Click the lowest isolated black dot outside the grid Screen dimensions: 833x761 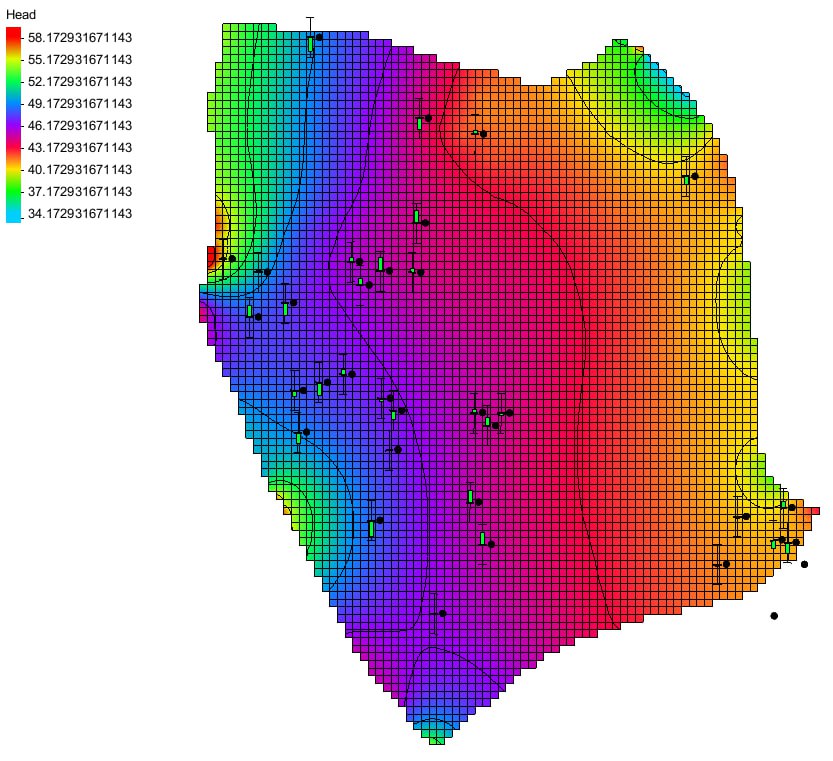[774, 616]
